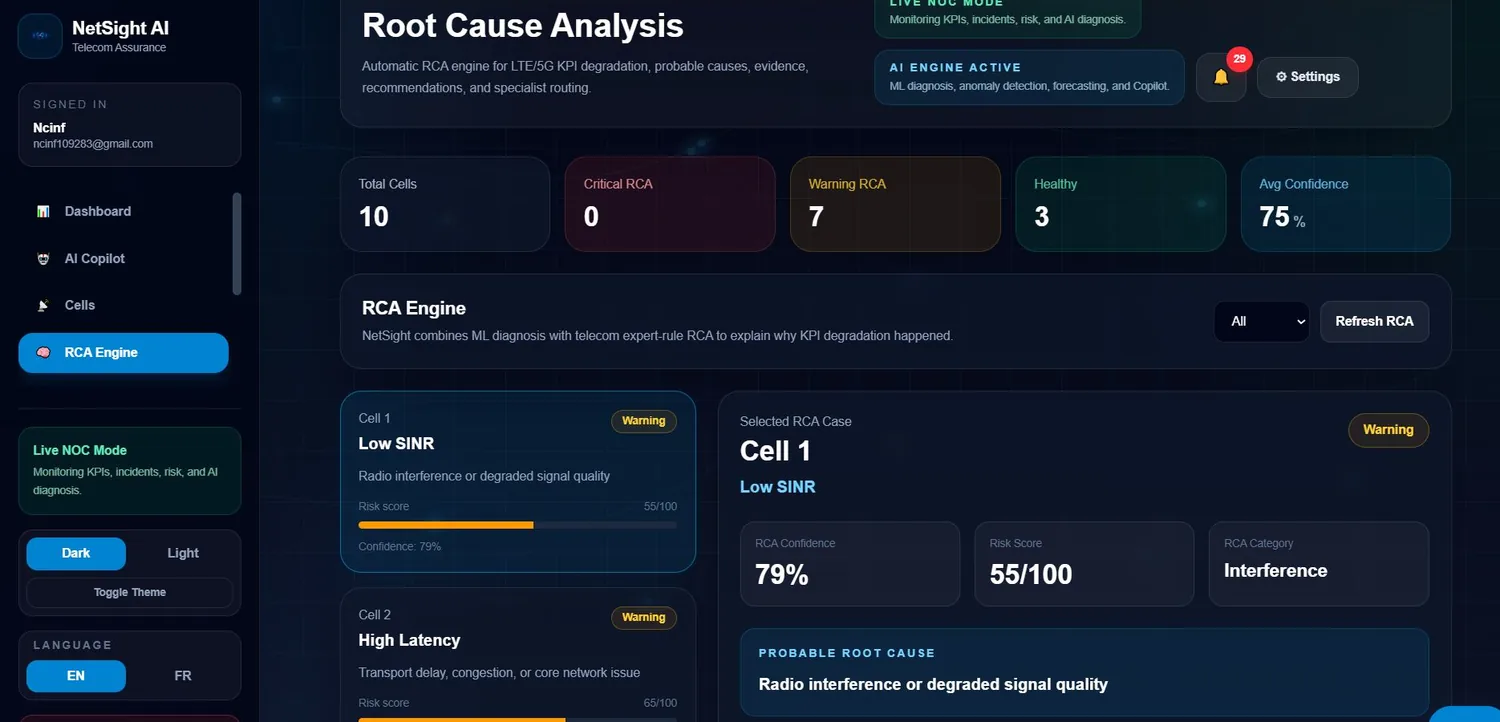Click the AI Copilot robot icon
This screenshot has height=722, width=1500.
pos(43,258)
